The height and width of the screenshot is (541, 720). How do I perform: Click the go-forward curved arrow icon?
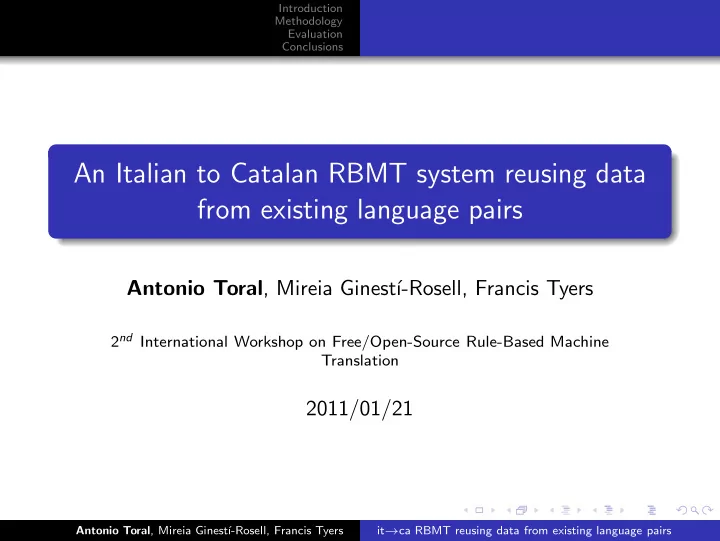708,510
